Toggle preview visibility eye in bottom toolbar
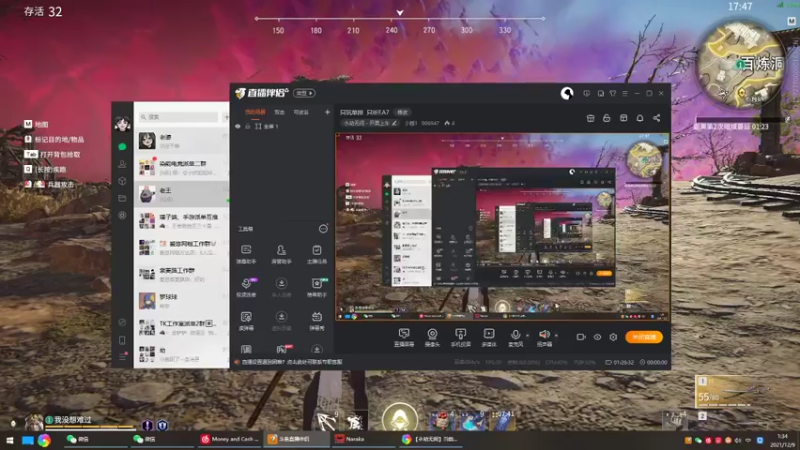This screenshot has height=450, width=800. pos(597,337)
